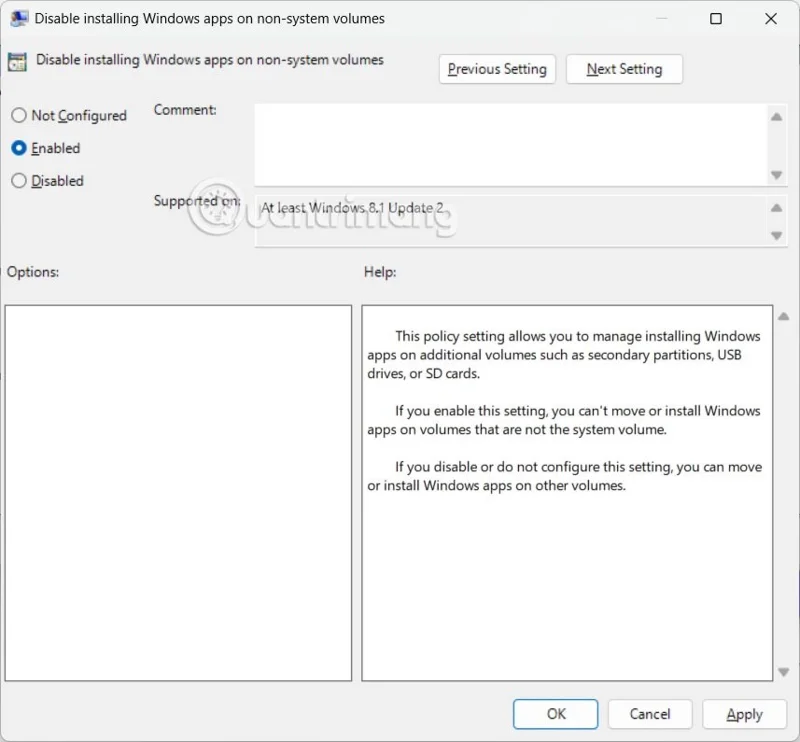Open the Previous Setting
Image resolution: width=800 pixels, height=742 pixels.
click(497, 69)
